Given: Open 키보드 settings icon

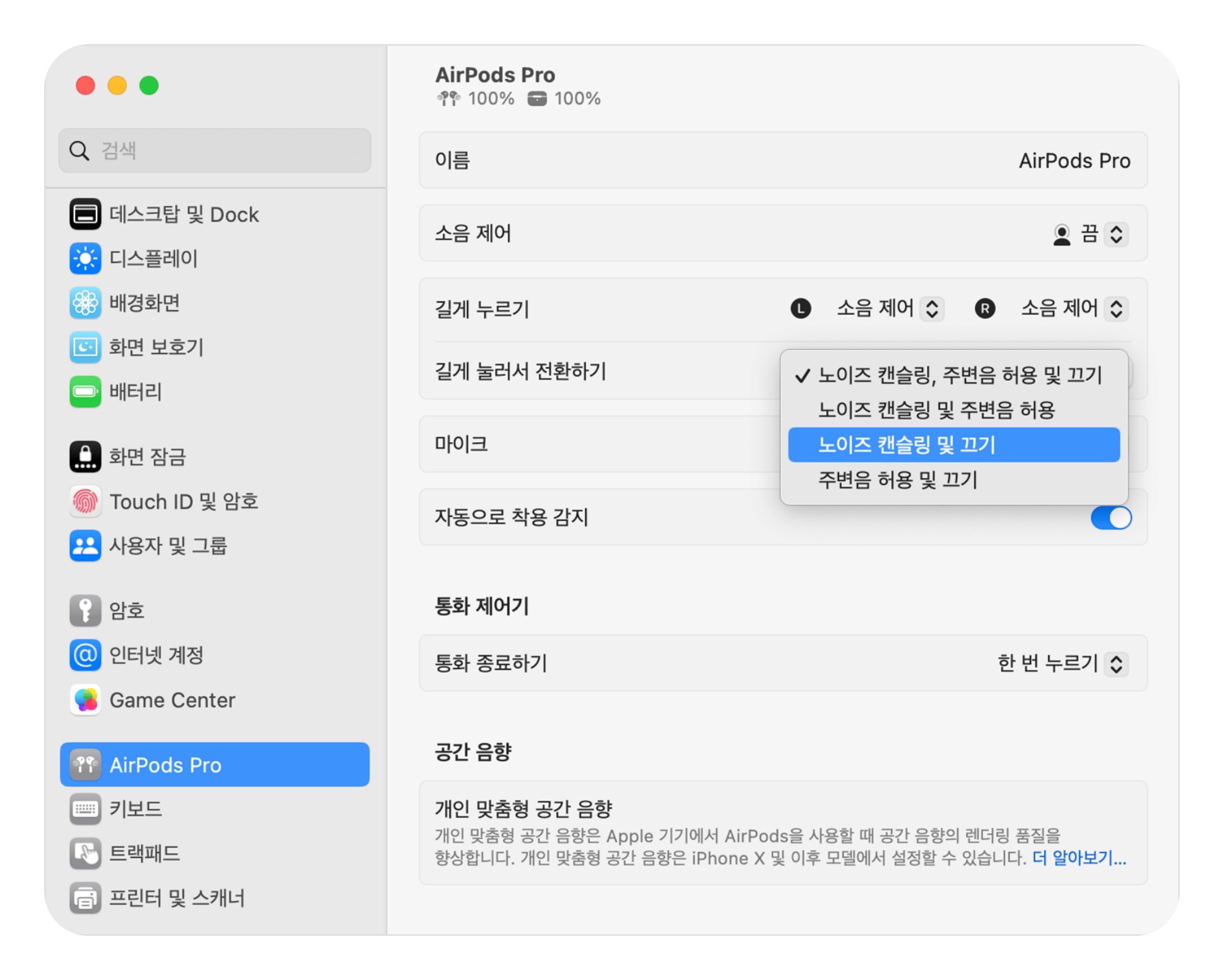Looking at the screenshot, I should 85,808.
